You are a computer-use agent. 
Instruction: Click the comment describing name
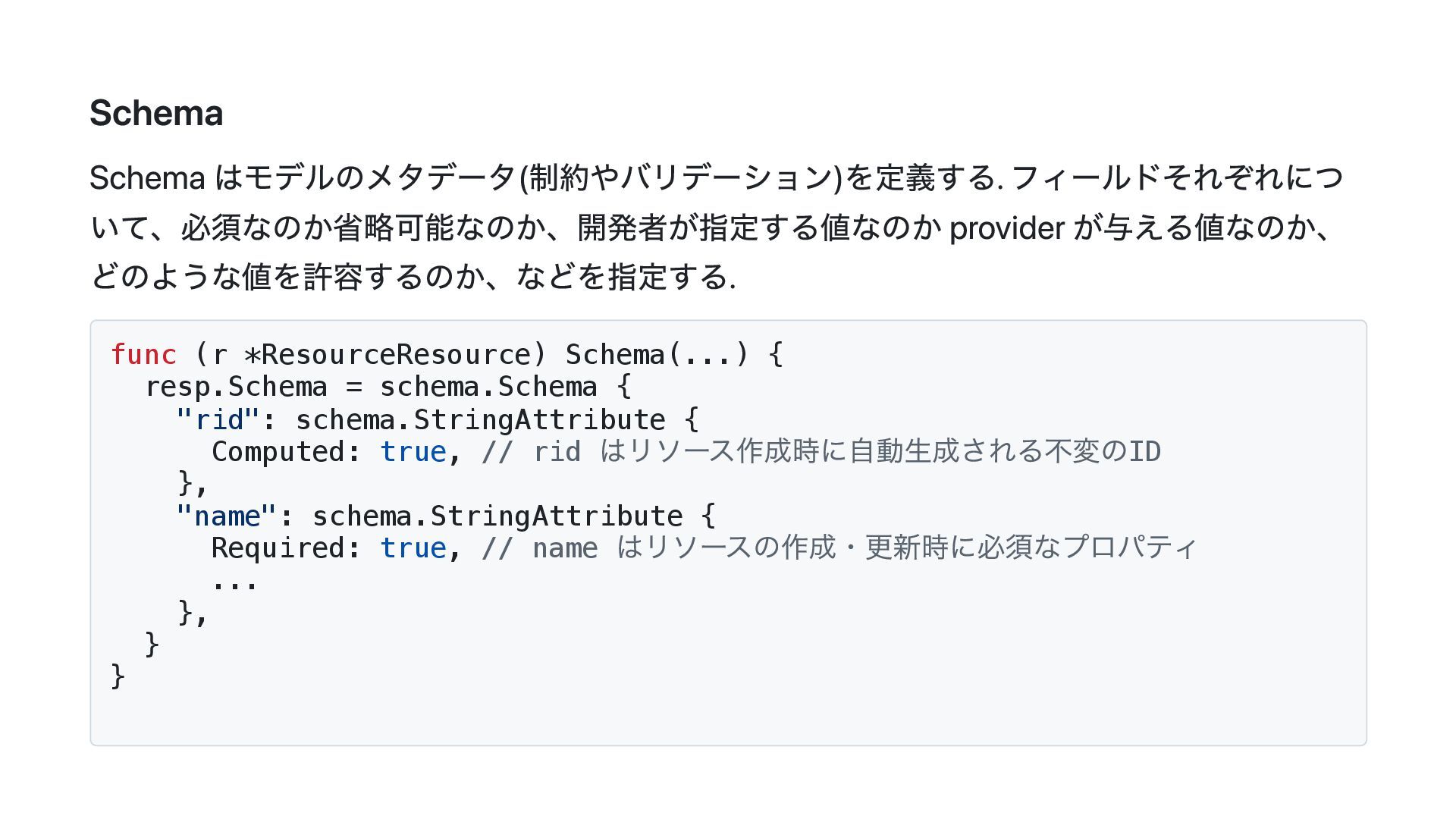tap(838, 548)
